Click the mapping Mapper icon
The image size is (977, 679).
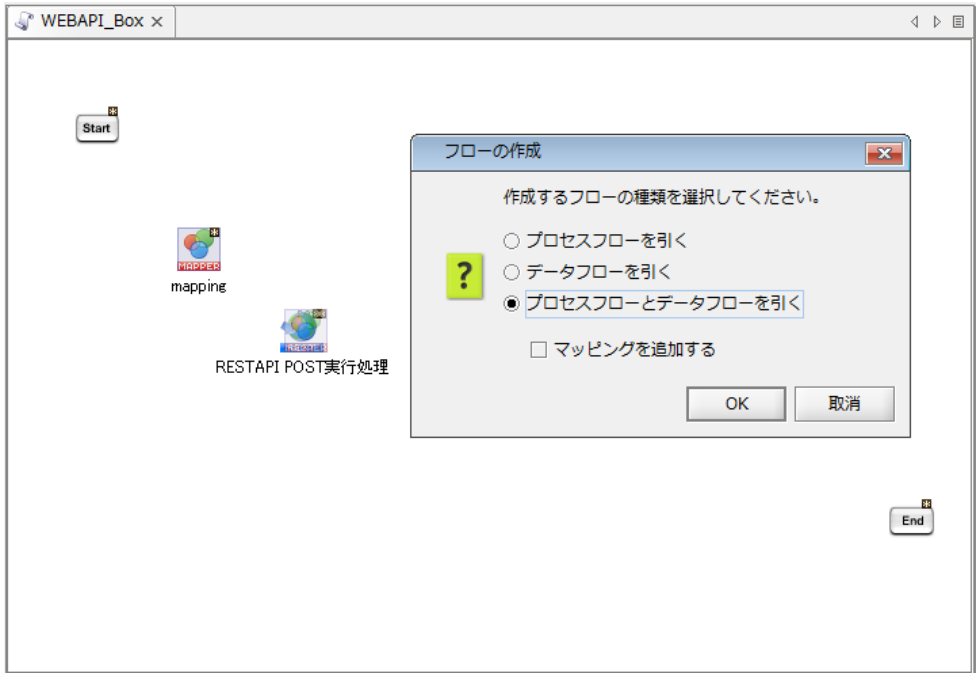point(199,249)
